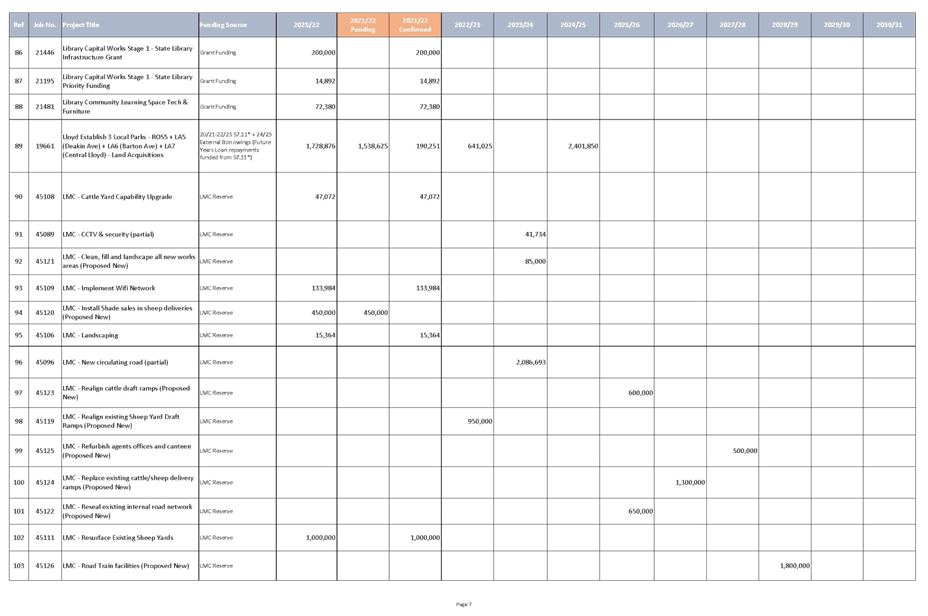Select the '2021/22 Pending' header cell
The height and width of the screenshot is (616, 928).
point(363,25)
